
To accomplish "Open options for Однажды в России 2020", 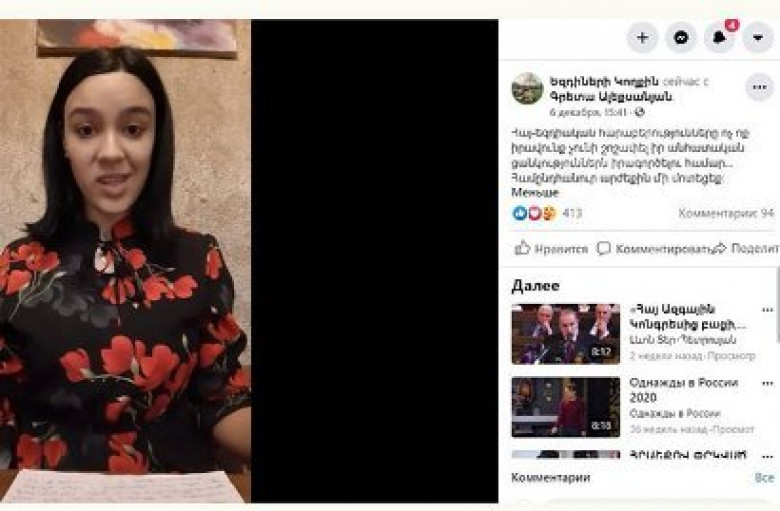I will 768,384.
